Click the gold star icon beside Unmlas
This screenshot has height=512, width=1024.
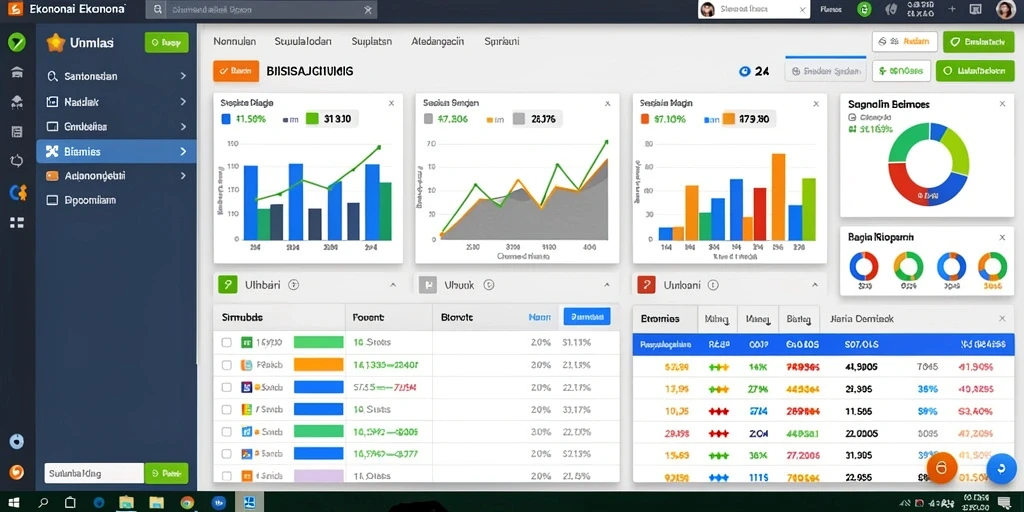click(x=56, y=43)
